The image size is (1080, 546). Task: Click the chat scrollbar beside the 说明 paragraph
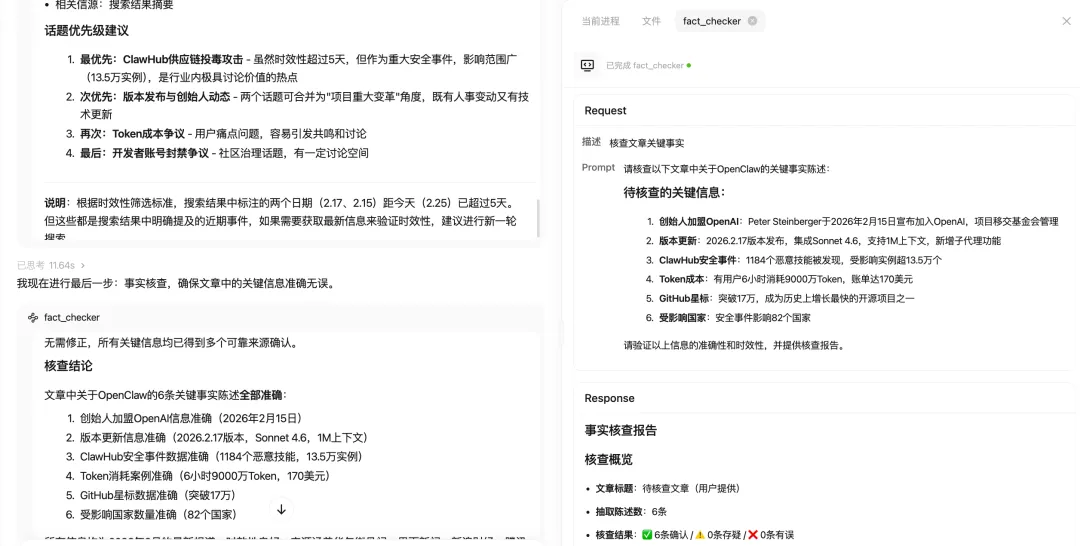click(538, 218)
